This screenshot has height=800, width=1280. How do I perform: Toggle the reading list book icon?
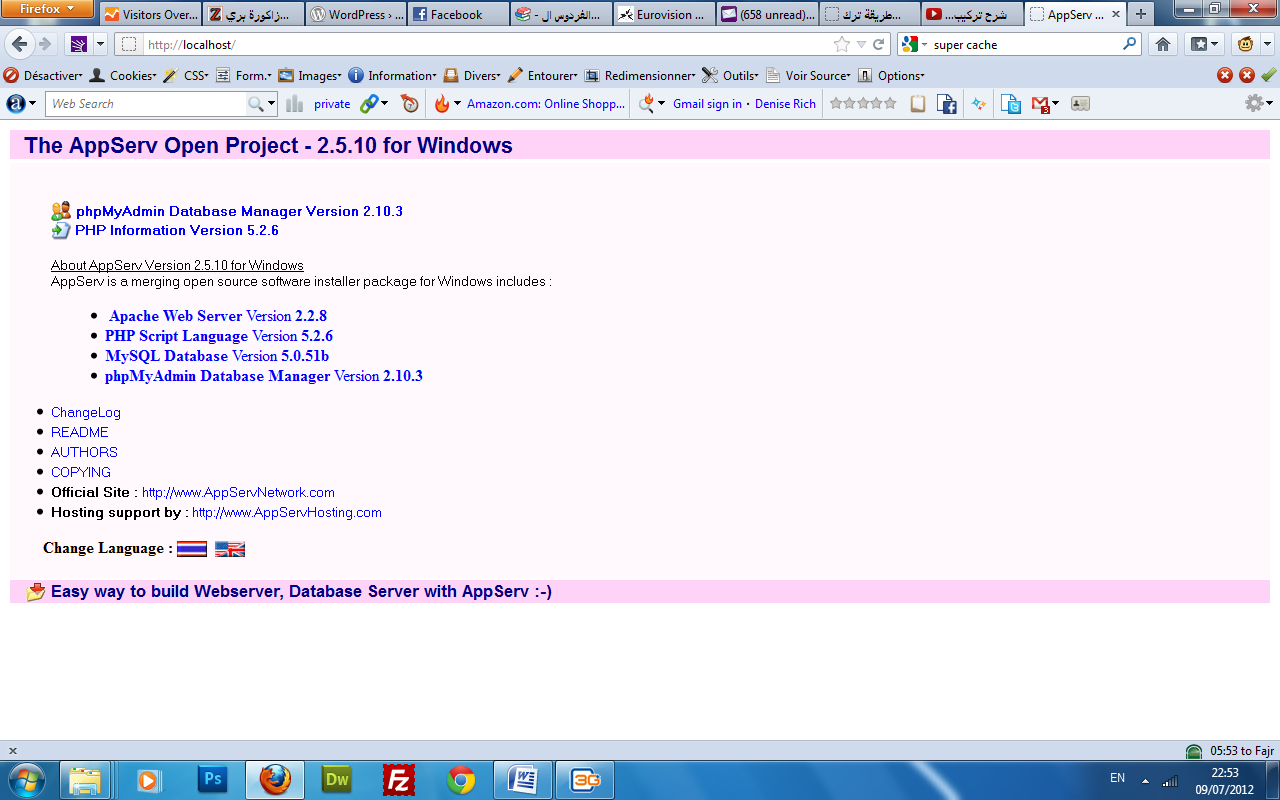click(917, 102)
